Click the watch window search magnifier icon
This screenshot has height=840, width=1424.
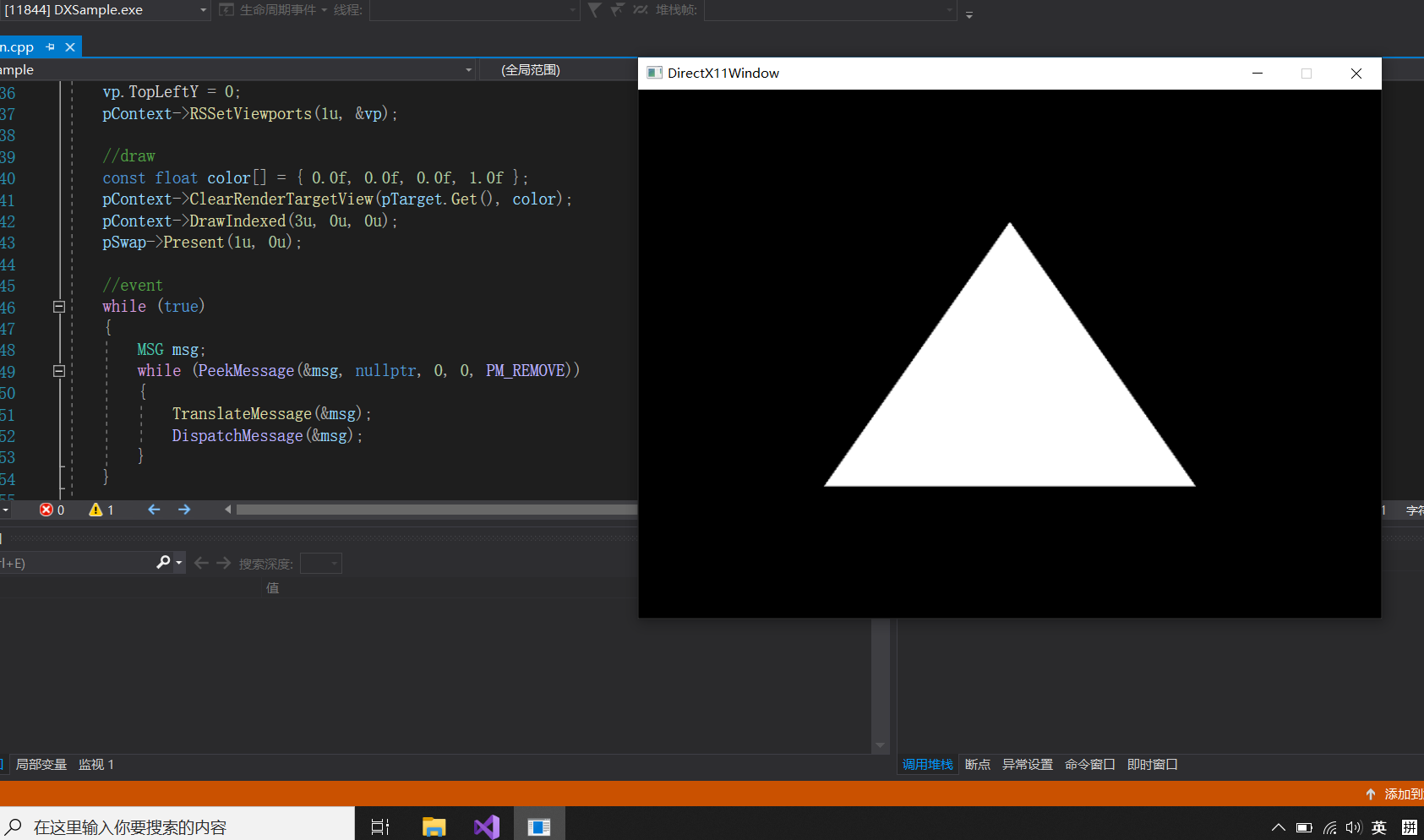164,563
